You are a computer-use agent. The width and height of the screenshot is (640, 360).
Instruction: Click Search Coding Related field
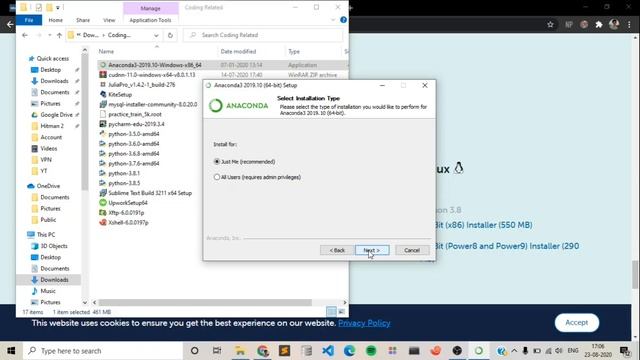point(263,35)
